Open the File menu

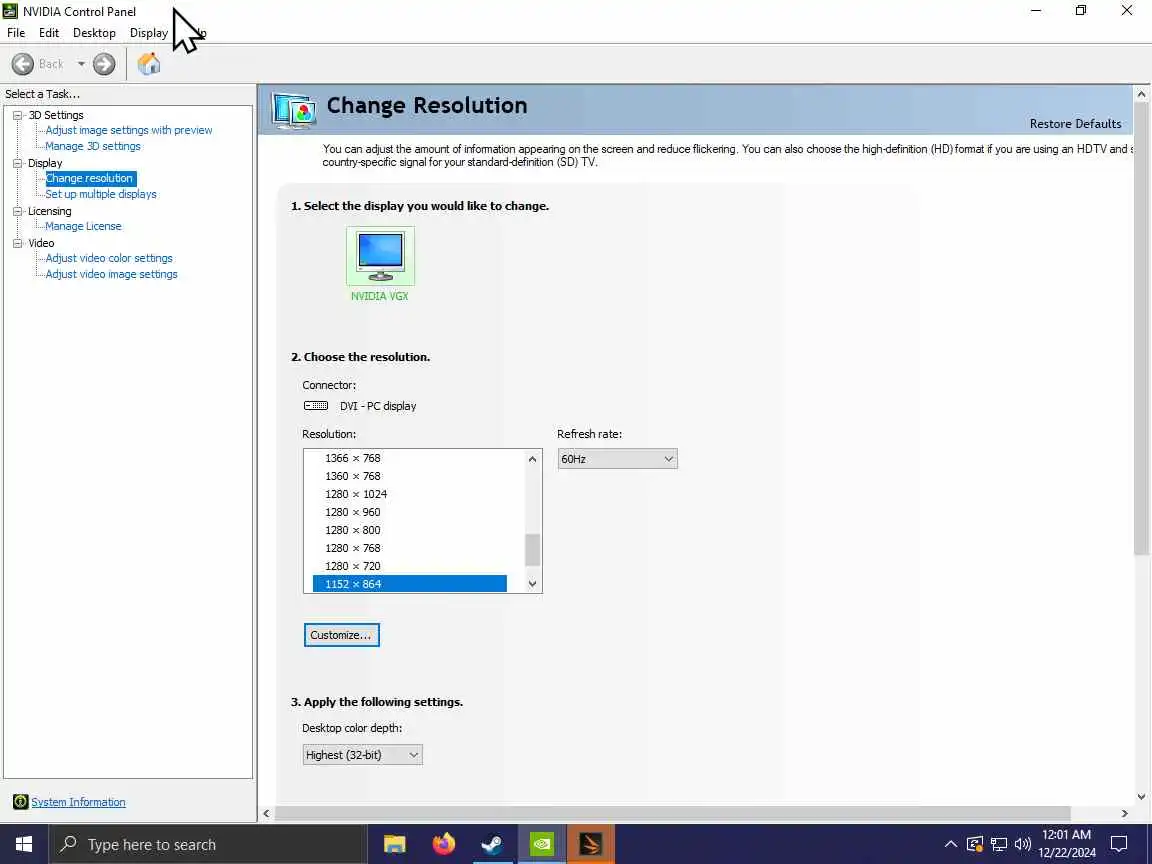(16, 33)
